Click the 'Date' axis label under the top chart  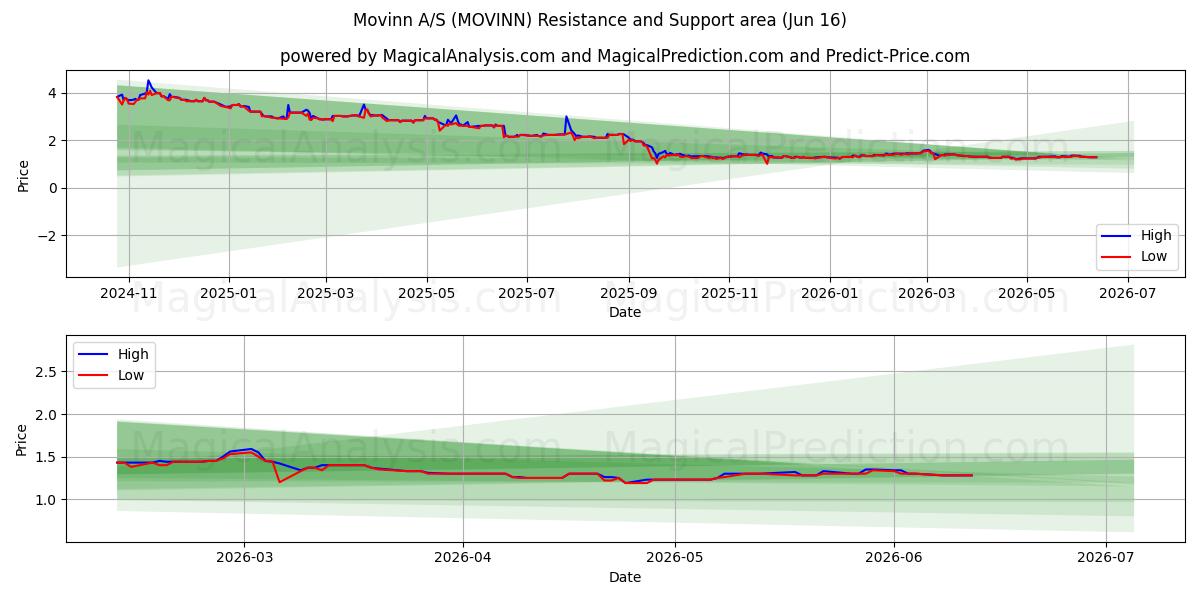click(x=625, y=312)
